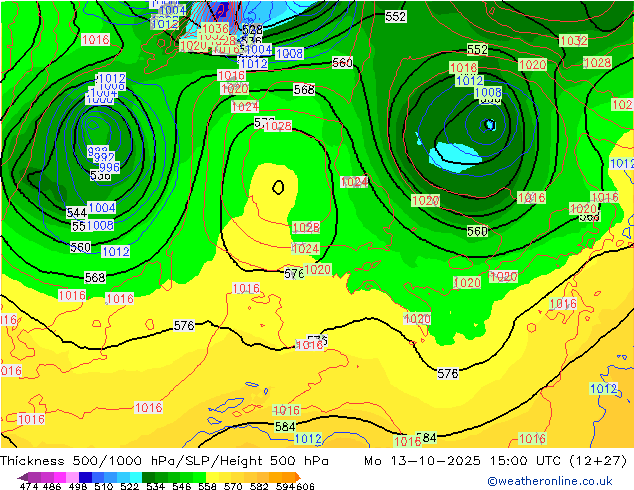
Task: Click the "Mo 13-10-2025 15:00 UTC (12+27)" timestamp
Action: 496,461
